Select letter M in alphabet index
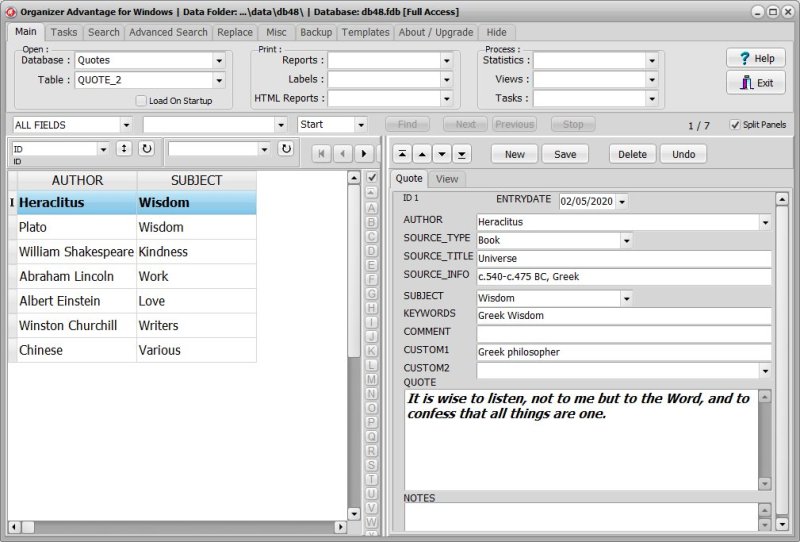 point(371,379)
